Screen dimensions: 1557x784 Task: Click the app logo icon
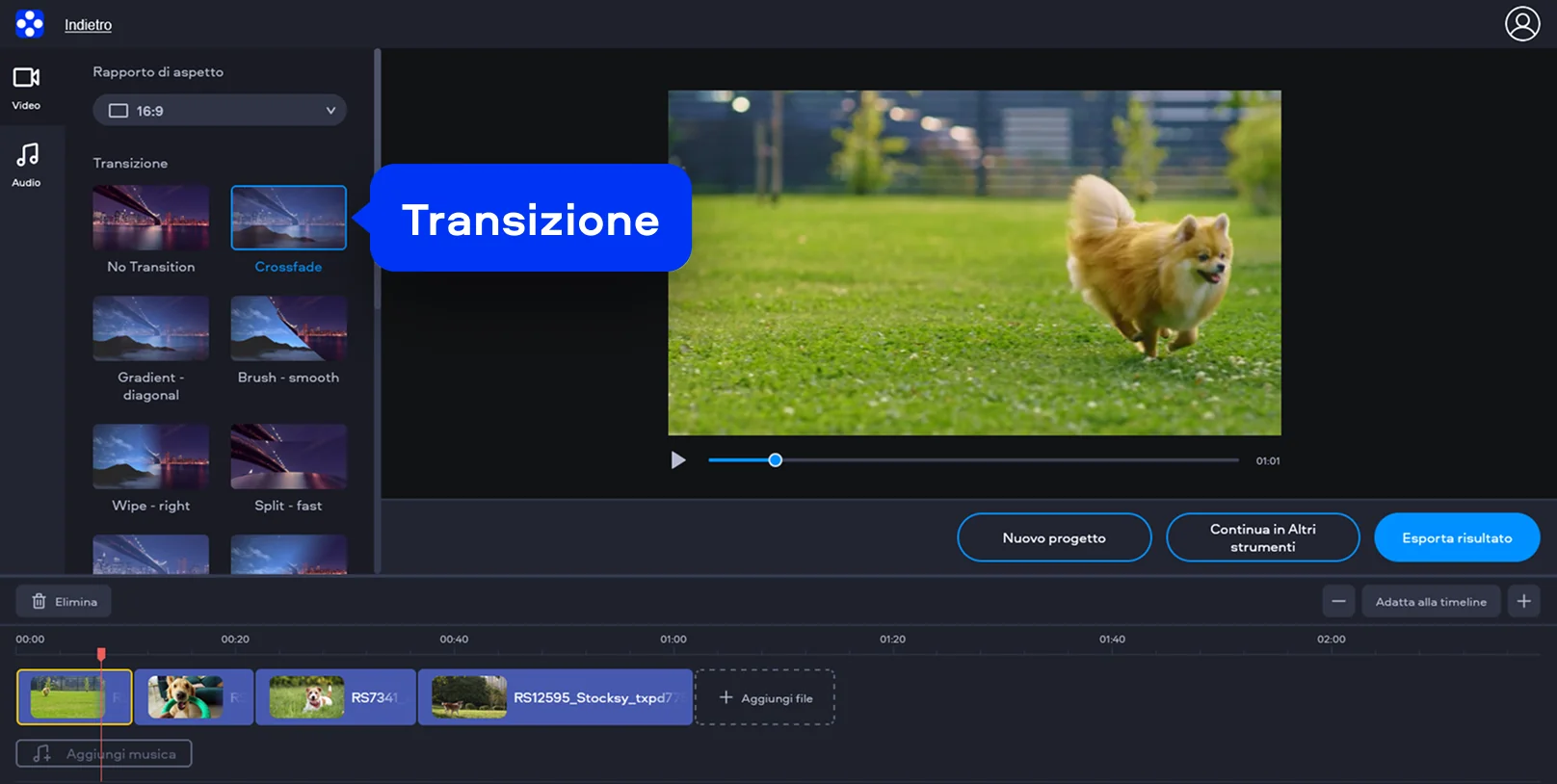point(30,24)
